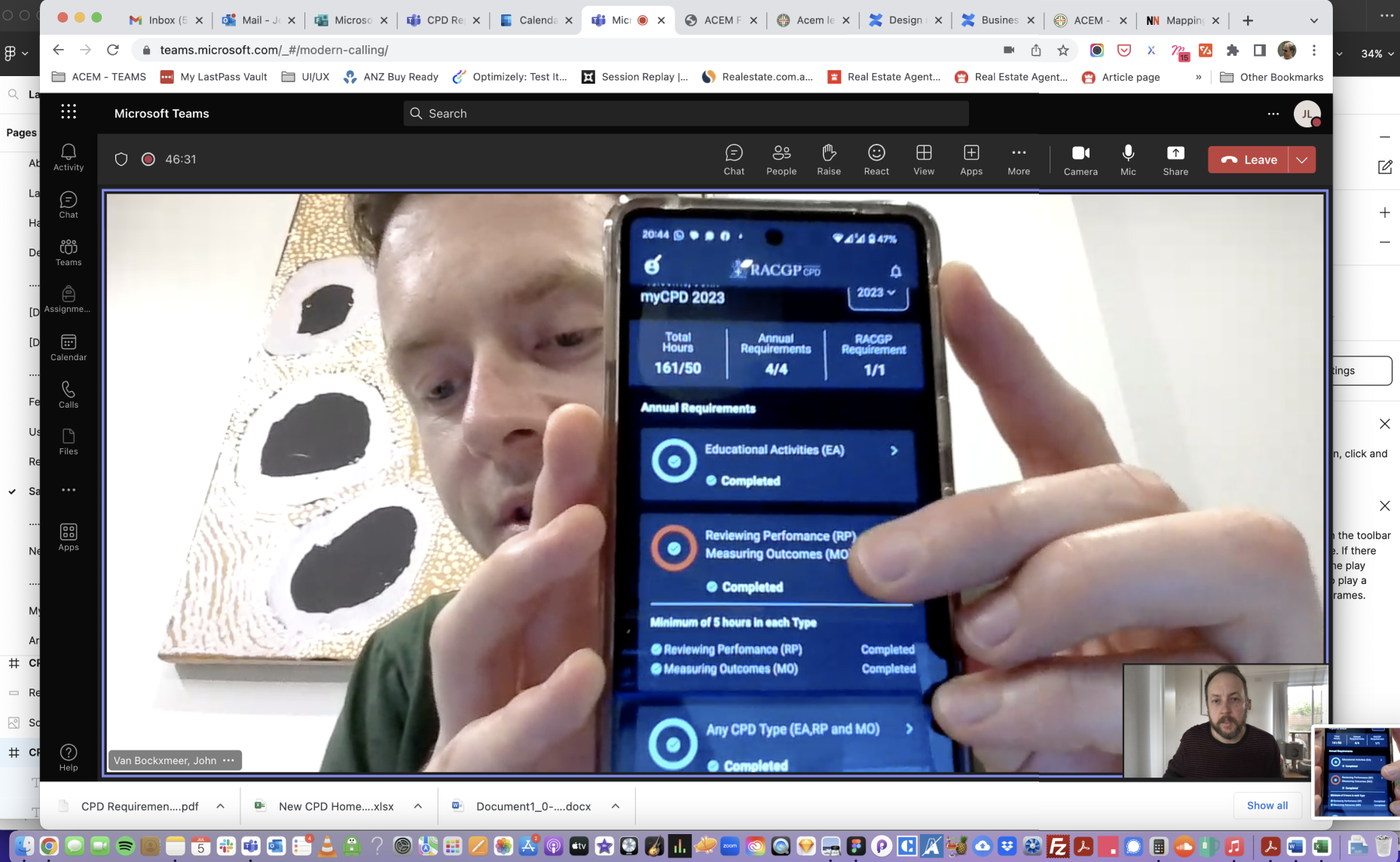Open the Activity feed in Teams sidebar

[x=69, y=157]
